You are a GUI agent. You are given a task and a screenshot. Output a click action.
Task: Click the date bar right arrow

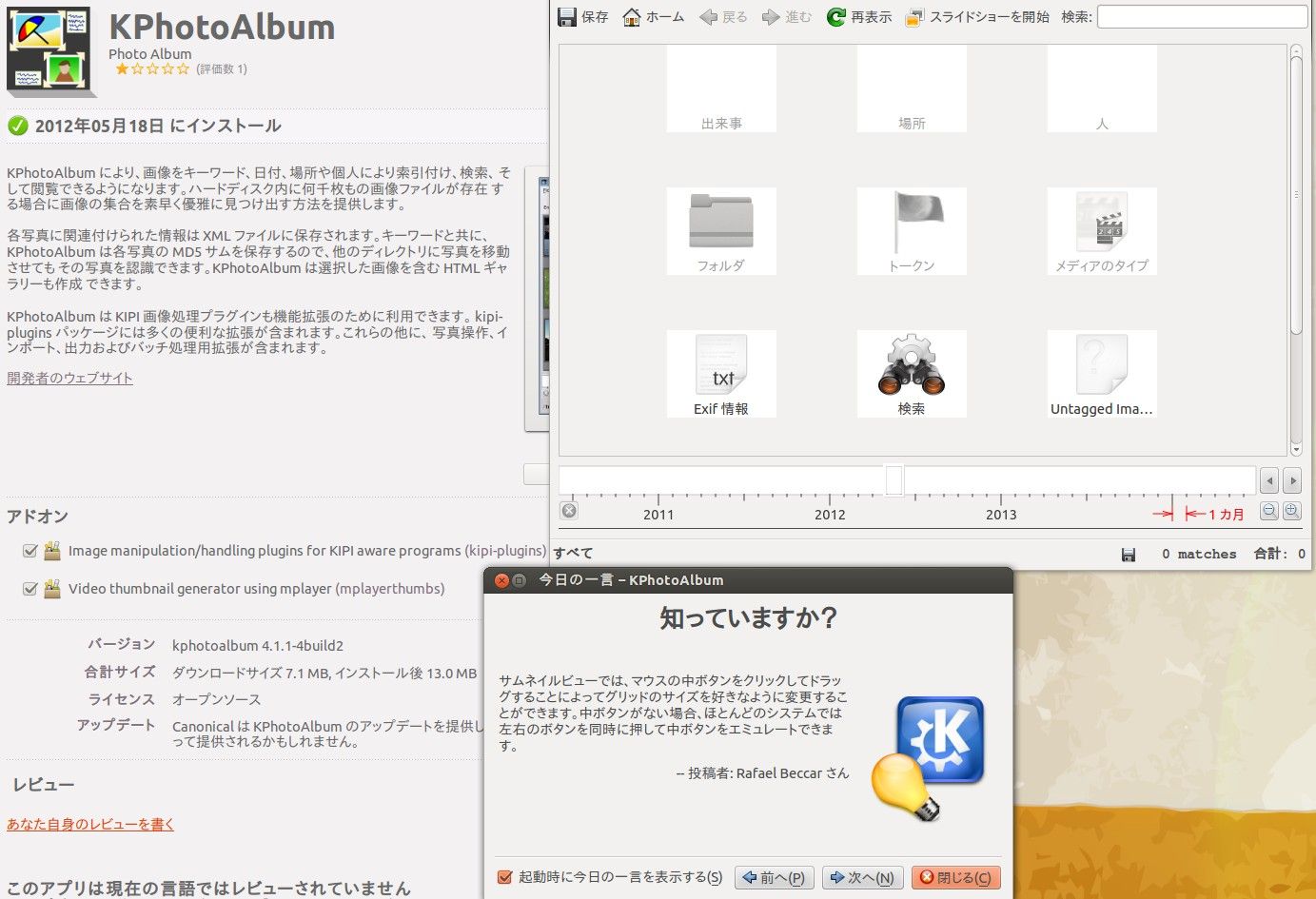[1291, 480]
